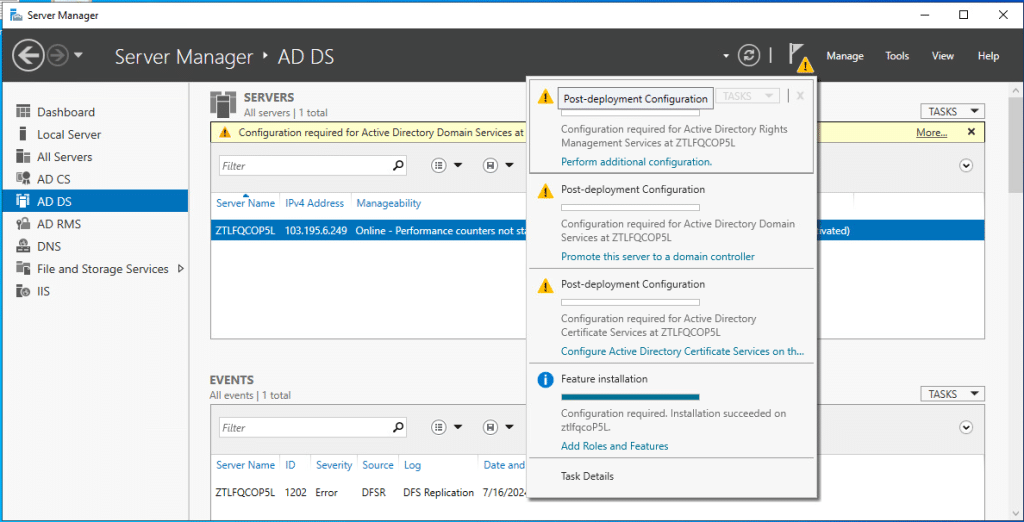Sort by Manageability column
This screenshot has height=522, width=1024.
[389, 203]
